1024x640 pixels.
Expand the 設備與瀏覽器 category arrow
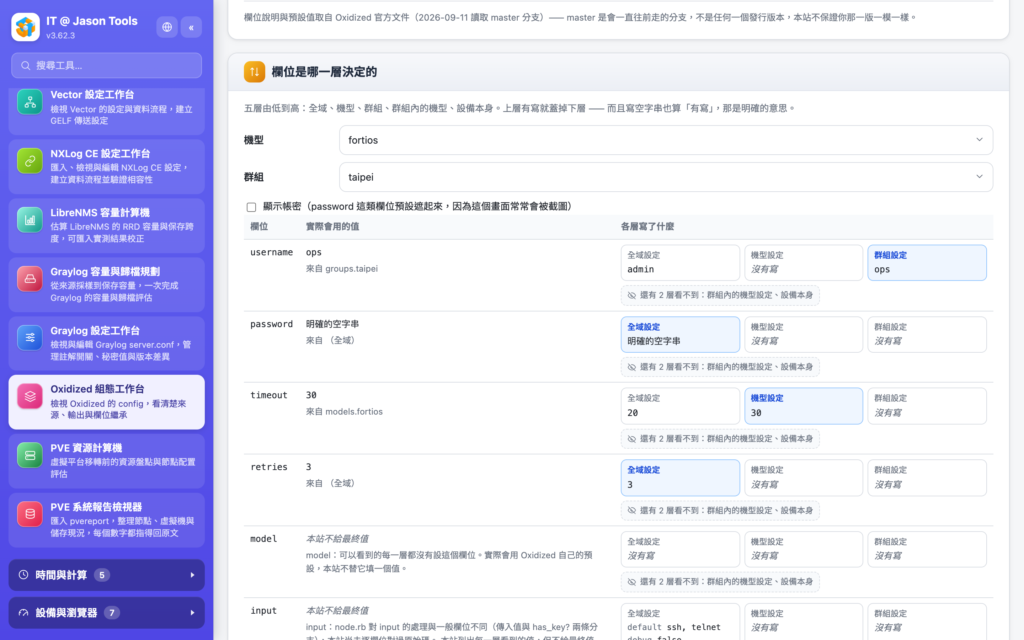click(x=192, y=613)
